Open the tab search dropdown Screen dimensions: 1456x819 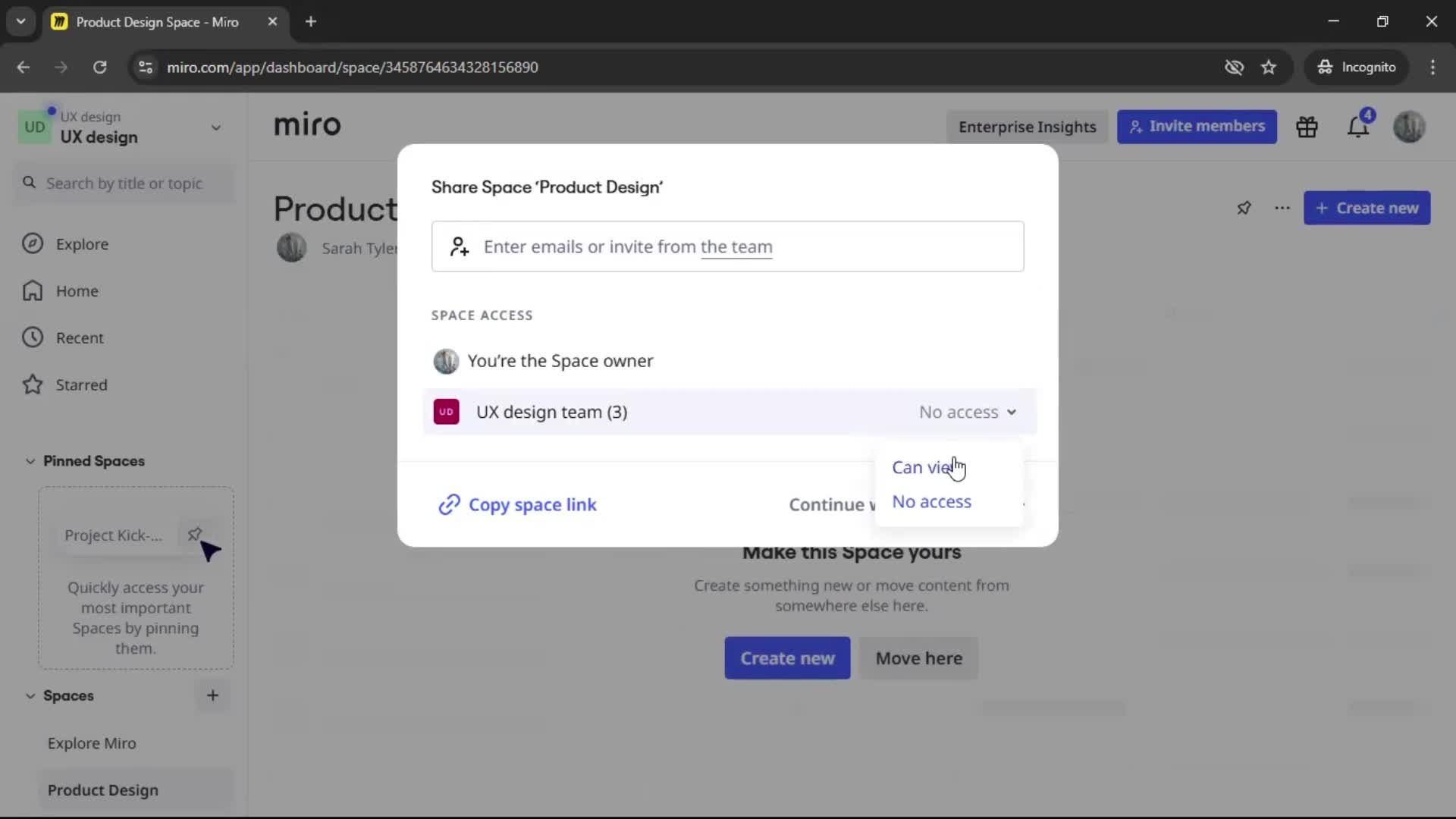(x=20, y=21)
